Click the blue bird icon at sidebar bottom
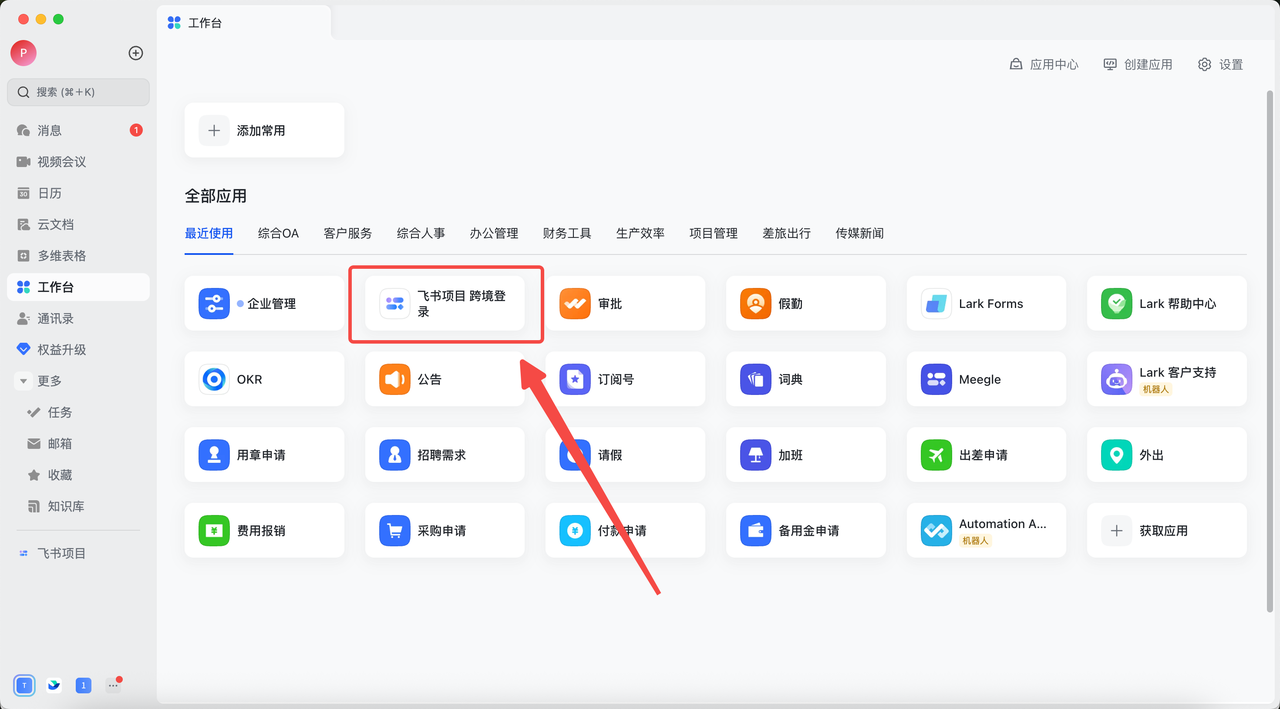Image resolution: width=1280 pixels, height=709 pixels. (x=54, y=685)
